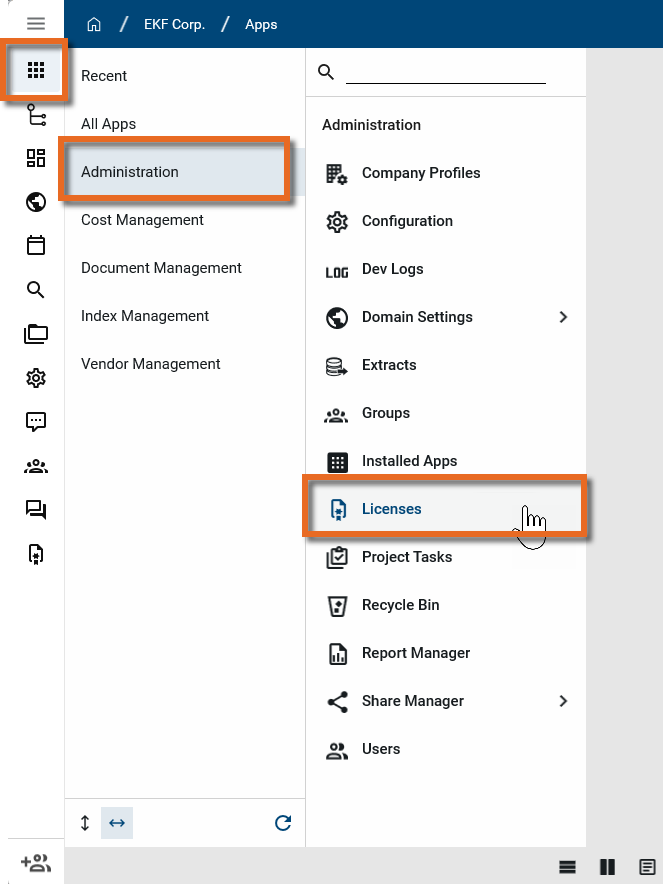Expand the Domain Settings submenu arrow

[563, 317]
